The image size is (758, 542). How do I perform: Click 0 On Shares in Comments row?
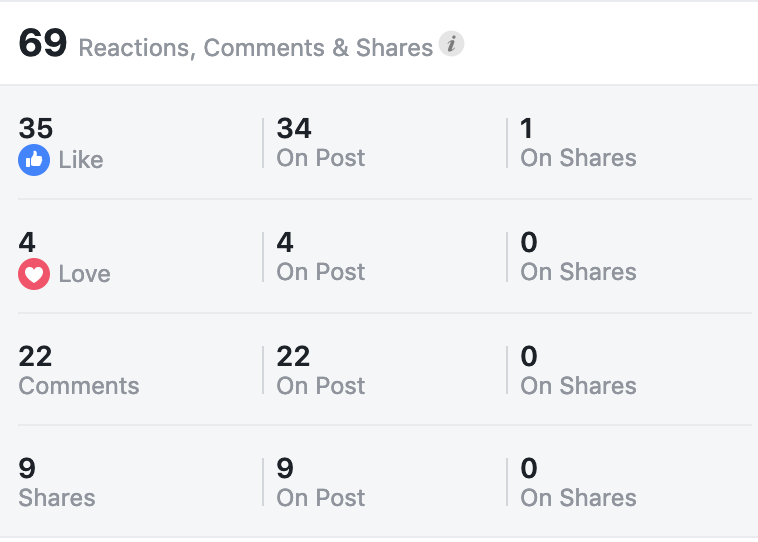529,356
